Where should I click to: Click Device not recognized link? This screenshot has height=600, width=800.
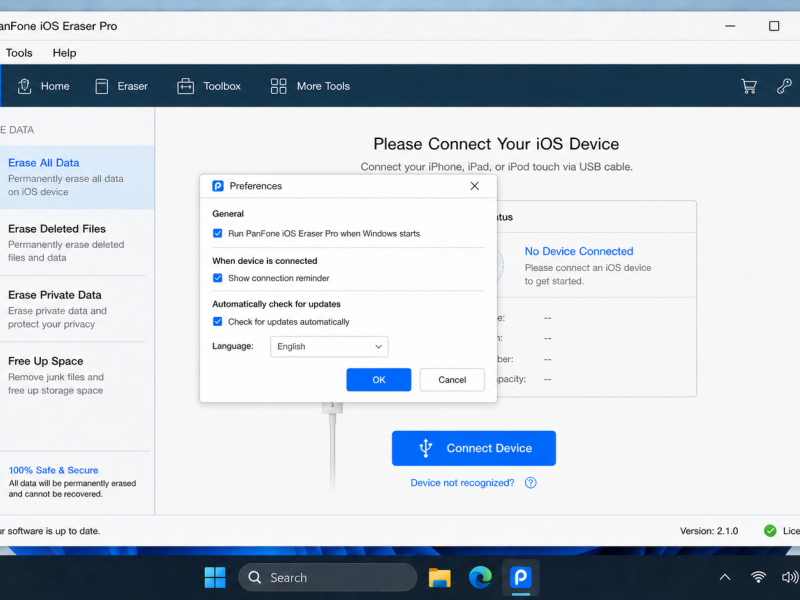pyautogui.click(x=462, y=483)
